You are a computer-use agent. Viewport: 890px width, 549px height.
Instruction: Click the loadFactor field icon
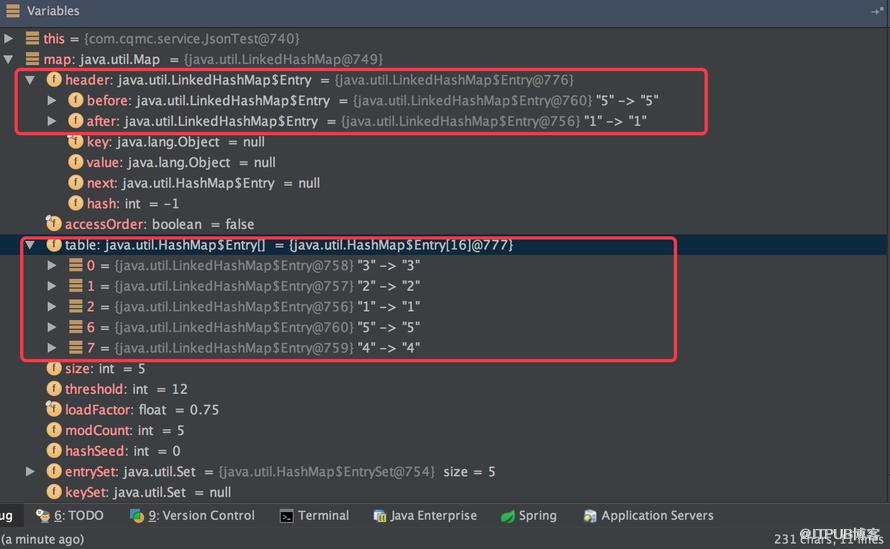[x=53, y=409]
